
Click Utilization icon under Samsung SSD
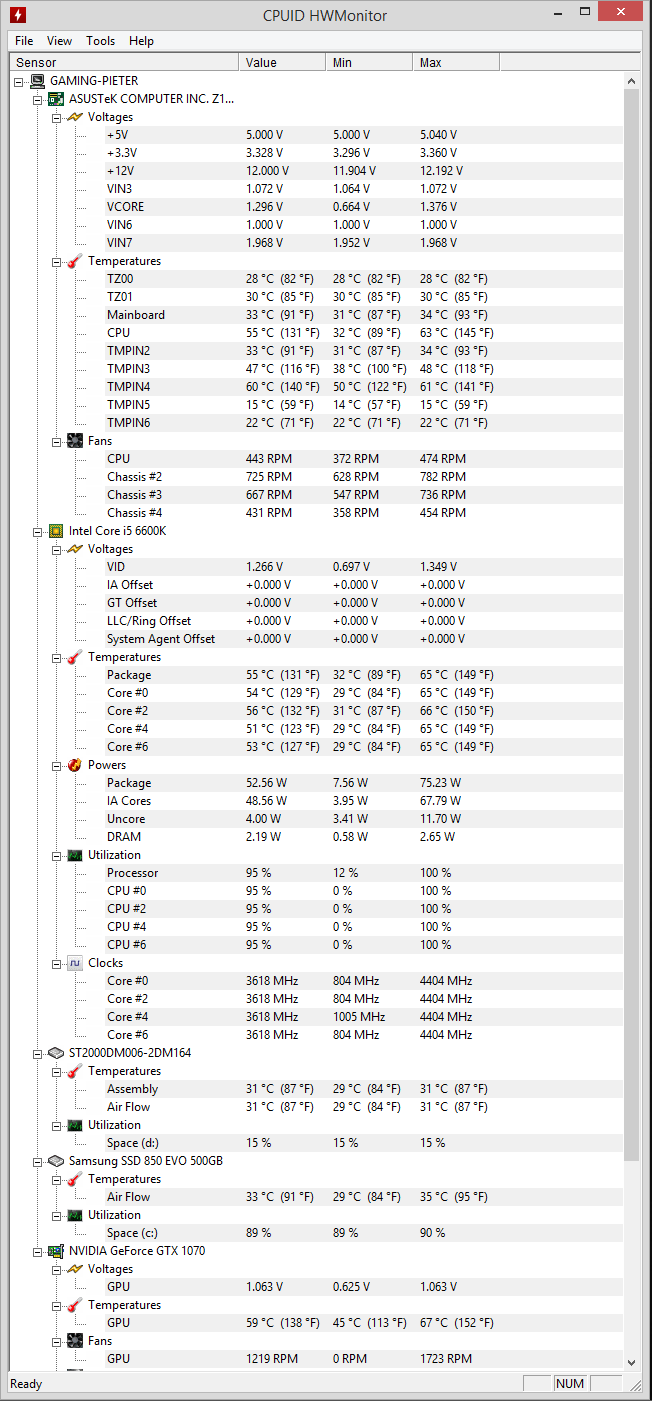pyautogui.click(x=75, y=1215)
